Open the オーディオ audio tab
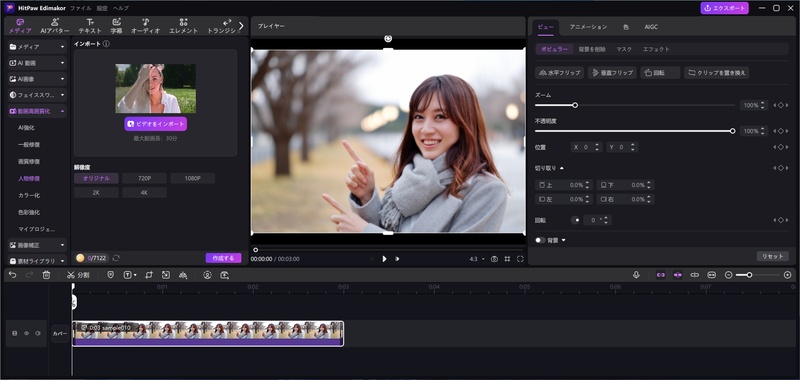Image resolution: width=800 pixels, height=380 pixels. [145, 26]
